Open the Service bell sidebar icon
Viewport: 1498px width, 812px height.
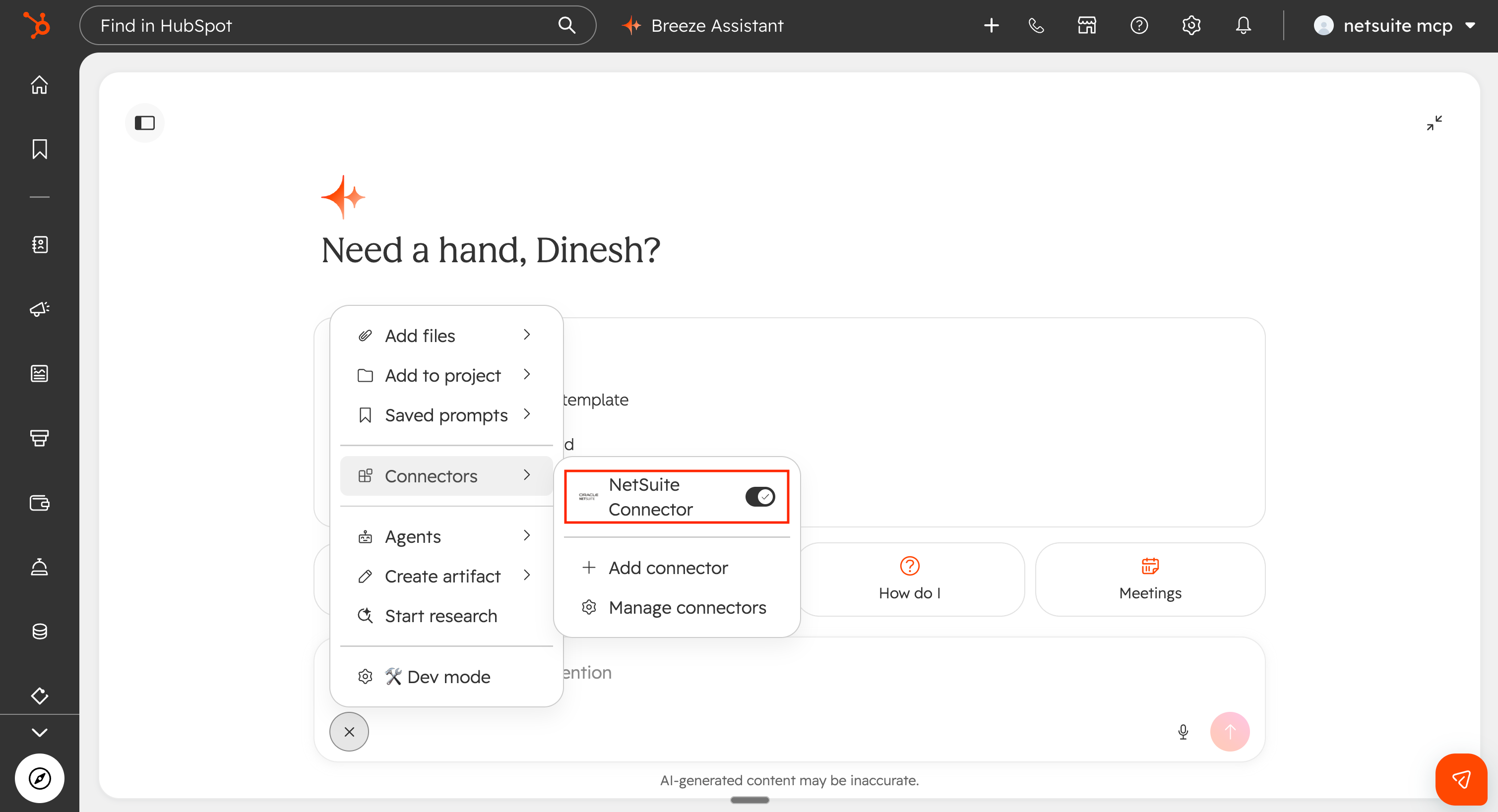coord(40,567)
